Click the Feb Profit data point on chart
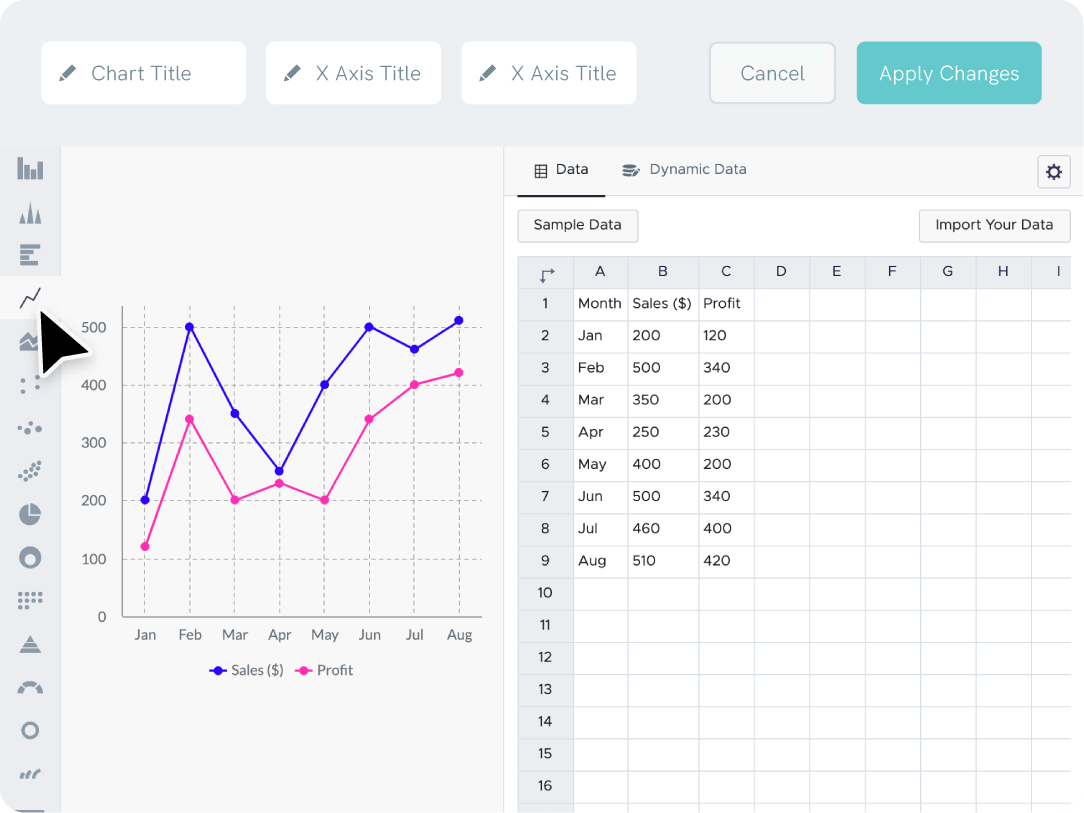This screenshot has height=813, width=1084. [x=189, y=420]
